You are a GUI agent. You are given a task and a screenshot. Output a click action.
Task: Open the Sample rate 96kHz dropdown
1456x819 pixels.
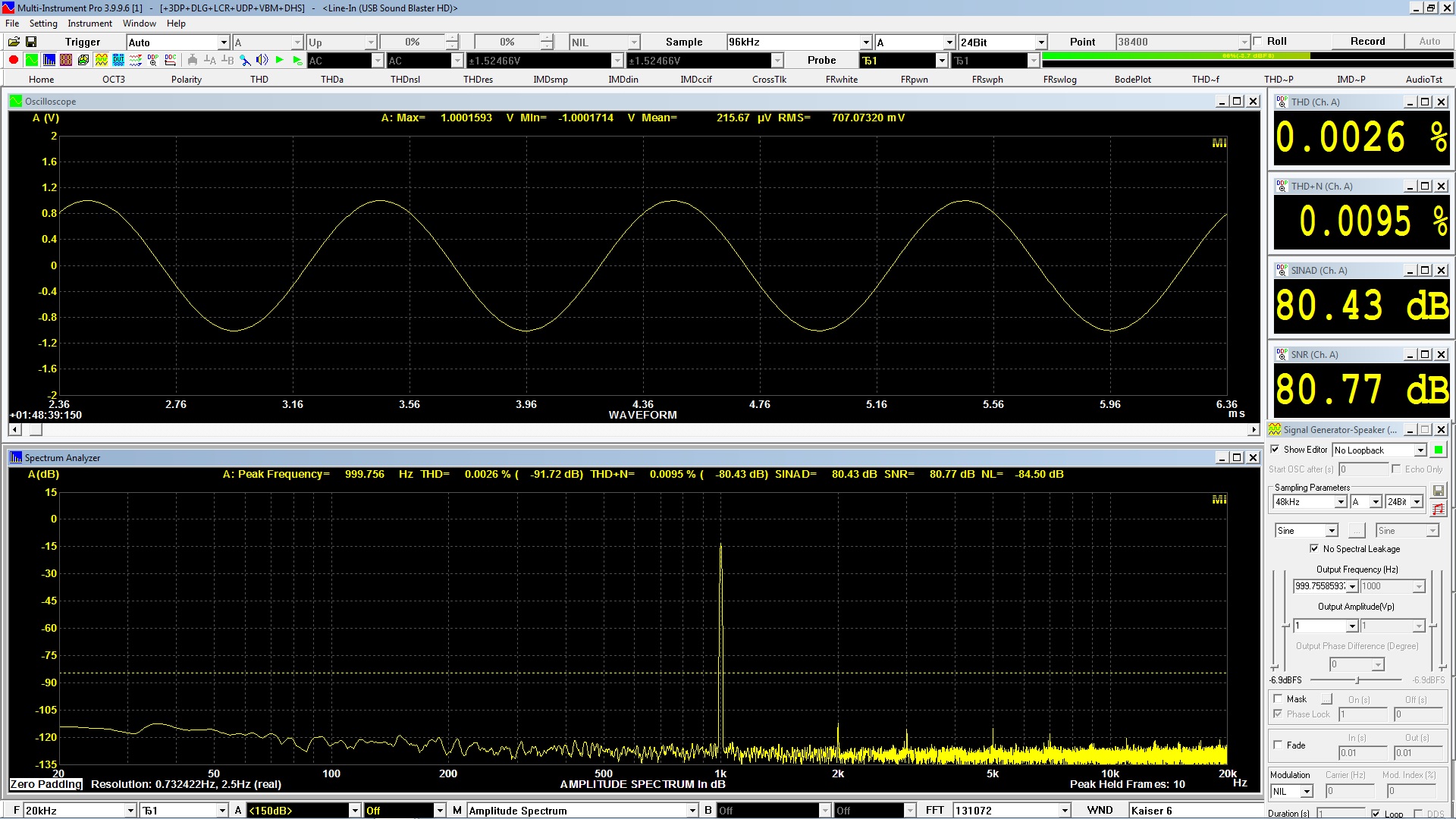[865, 42]
